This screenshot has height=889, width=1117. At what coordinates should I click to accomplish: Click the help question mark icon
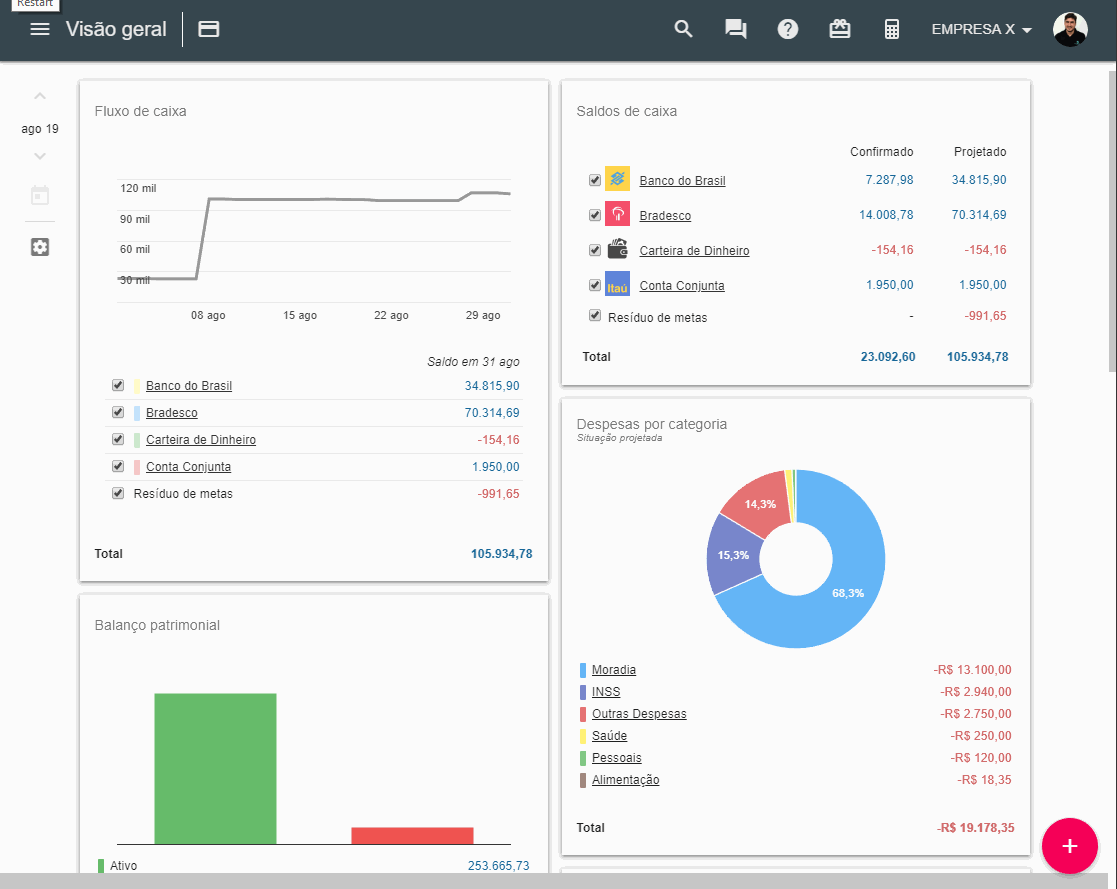pyautogui.click(x=788, y=29)
